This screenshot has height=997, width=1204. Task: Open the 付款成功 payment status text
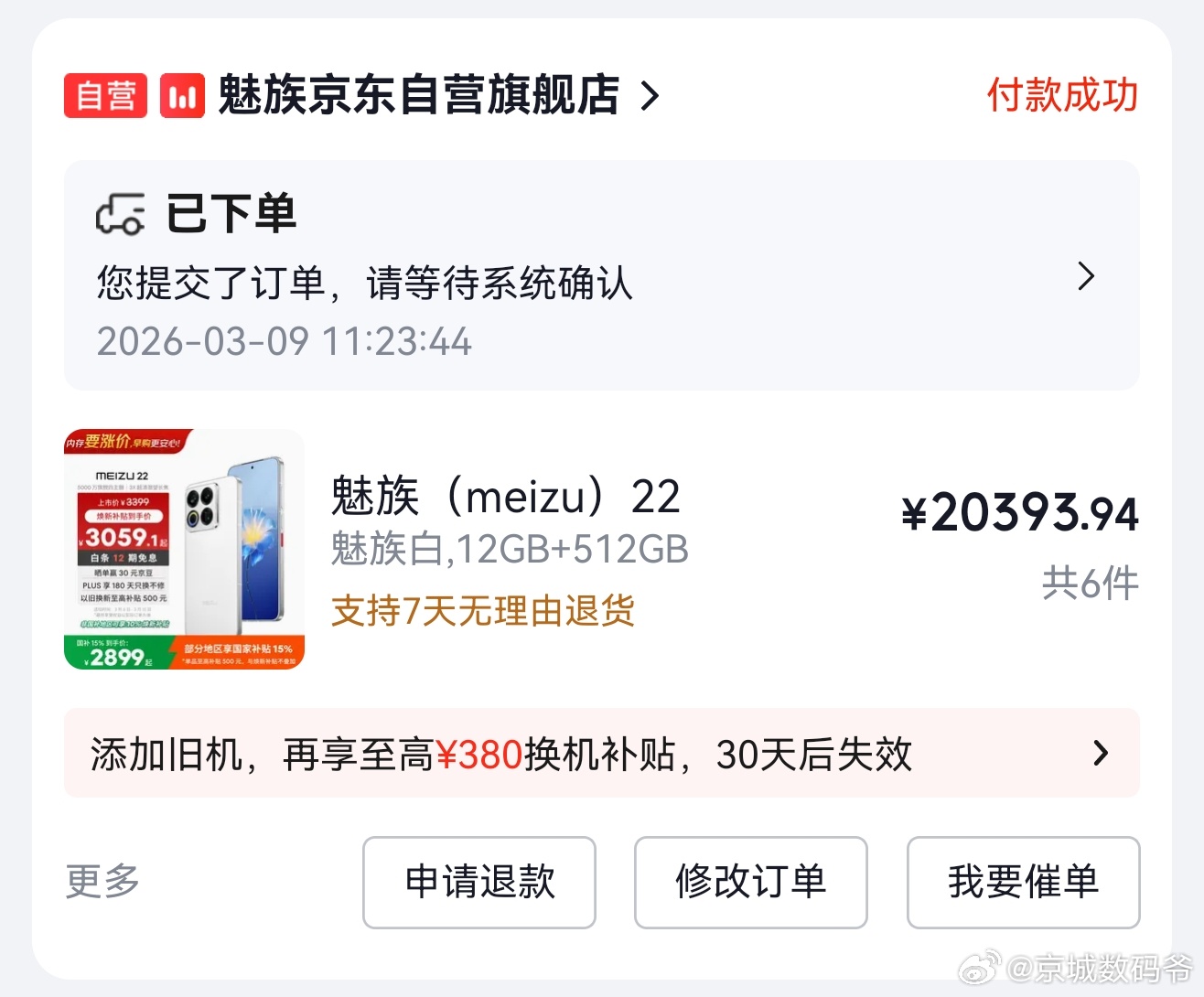point(1063,94)
